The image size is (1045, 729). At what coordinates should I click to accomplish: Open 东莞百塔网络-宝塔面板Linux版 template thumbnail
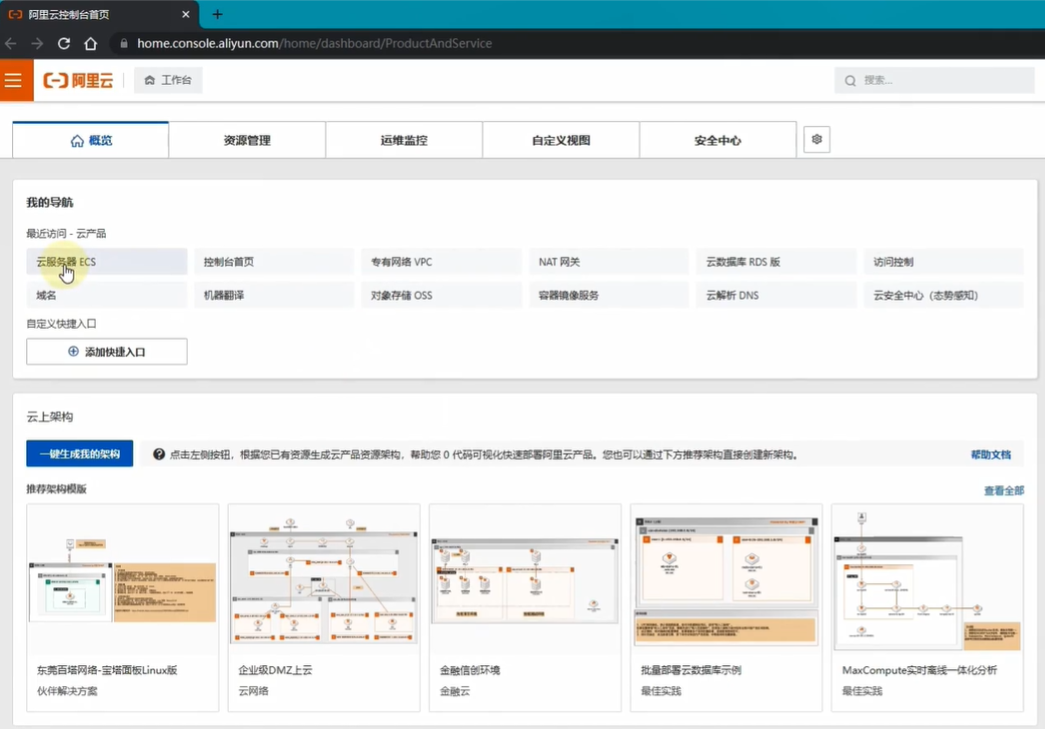(x=123, y=580)
